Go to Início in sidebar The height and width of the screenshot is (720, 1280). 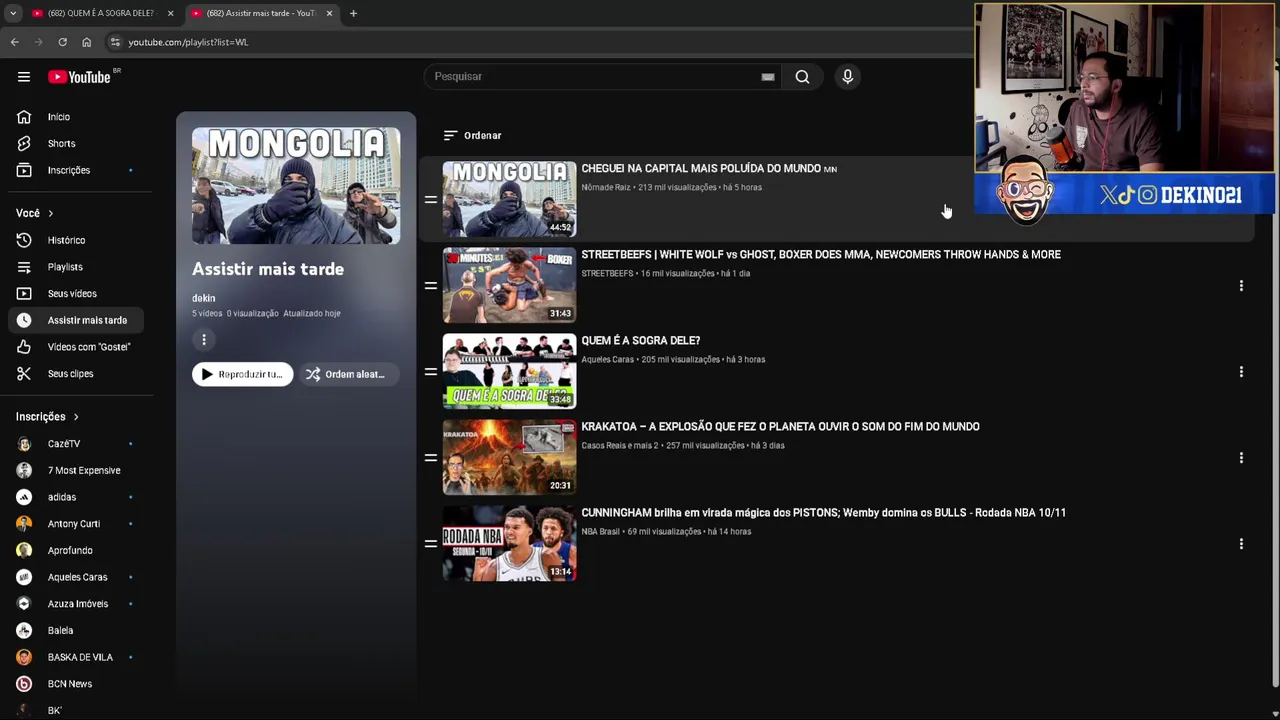pyautogui.click(x=78, y=117)
